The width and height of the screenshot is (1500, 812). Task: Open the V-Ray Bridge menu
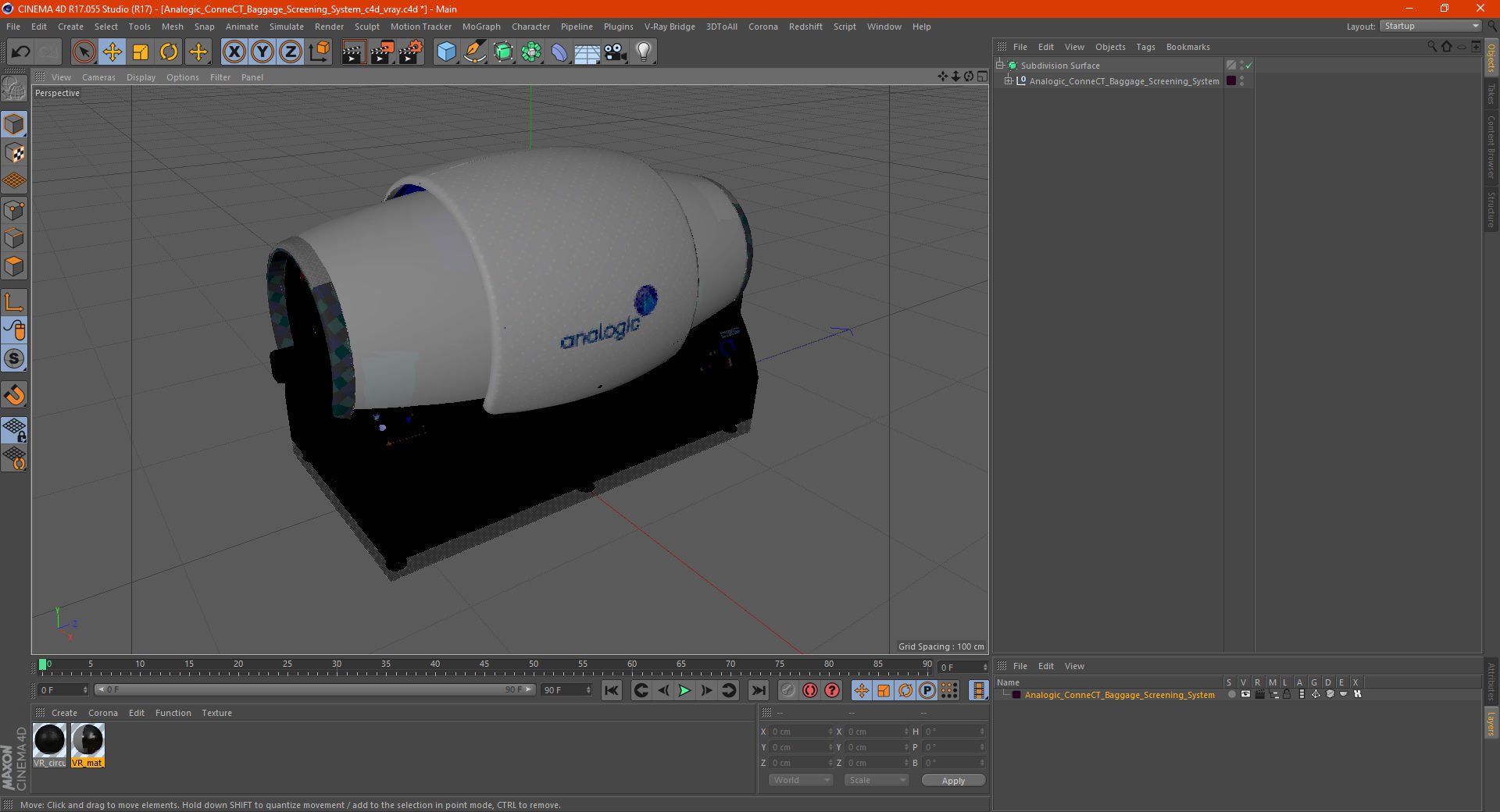coord(670,27)
